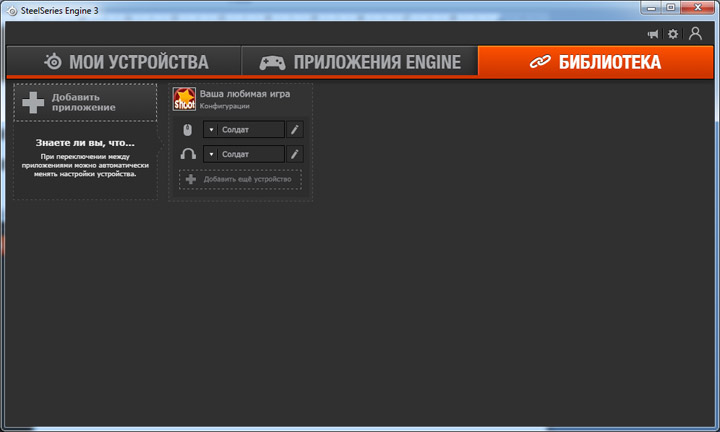This screenshot has width=720, height=432.
Task: Click the Конфигурации label
Action: tap(225, 106)
